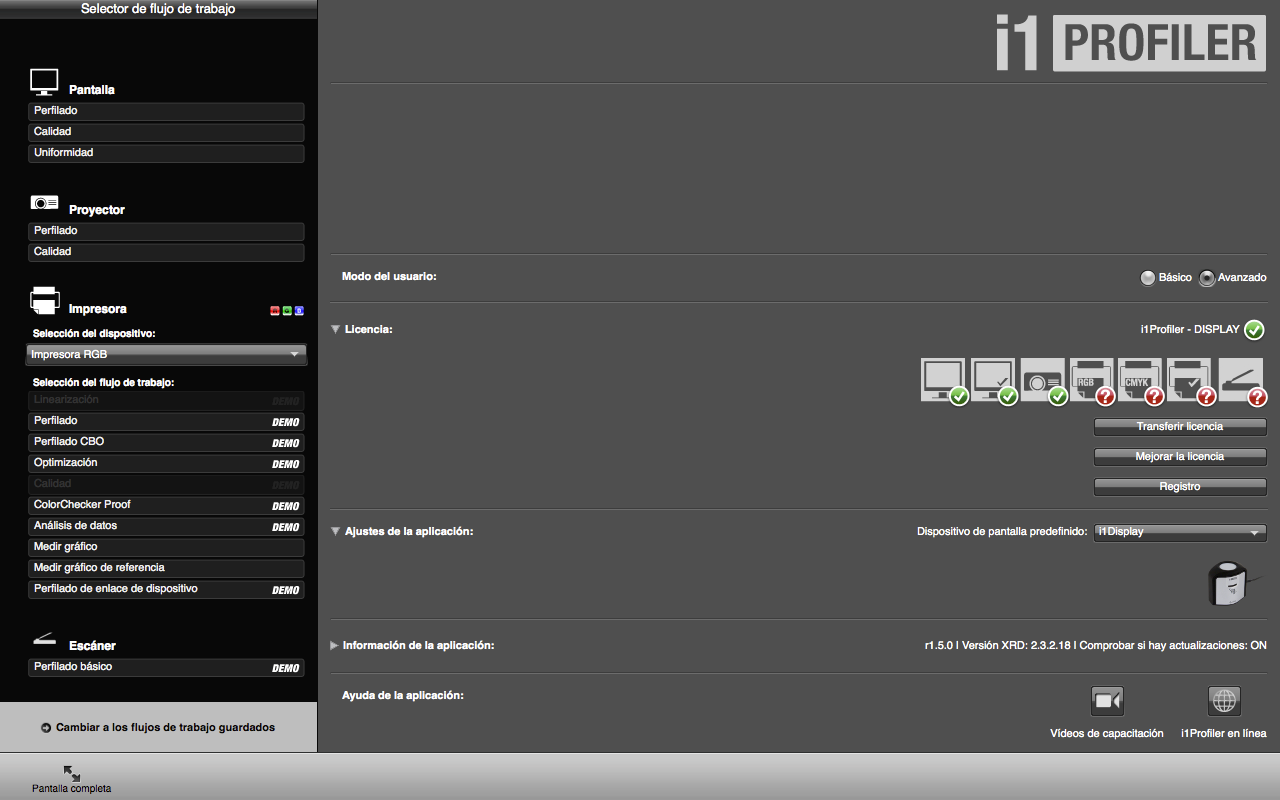Click the i1 PROFILER logo

[x=1130, y=44]
